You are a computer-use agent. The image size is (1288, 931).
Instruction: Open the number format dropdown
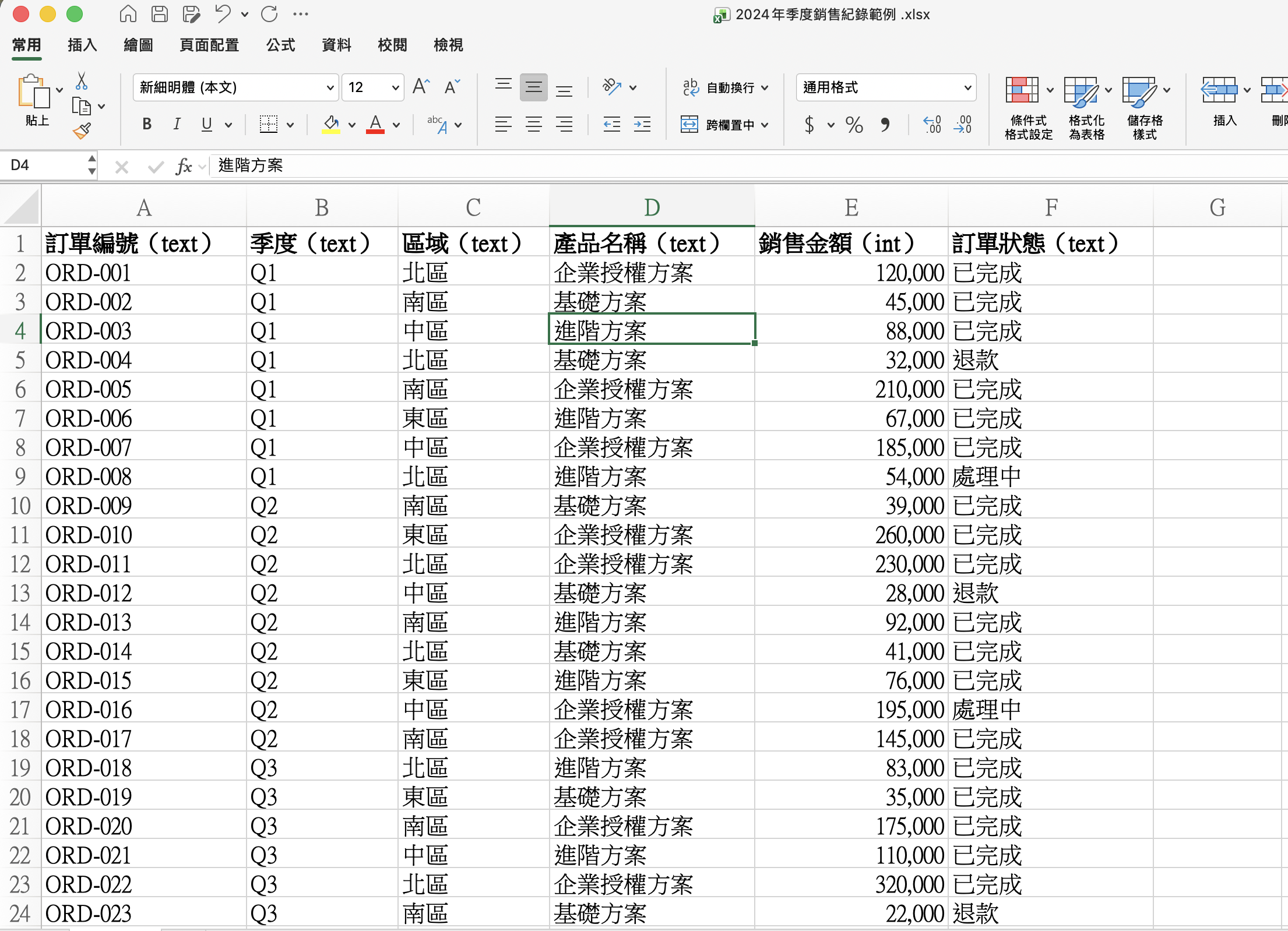click(x=967, y=88)
